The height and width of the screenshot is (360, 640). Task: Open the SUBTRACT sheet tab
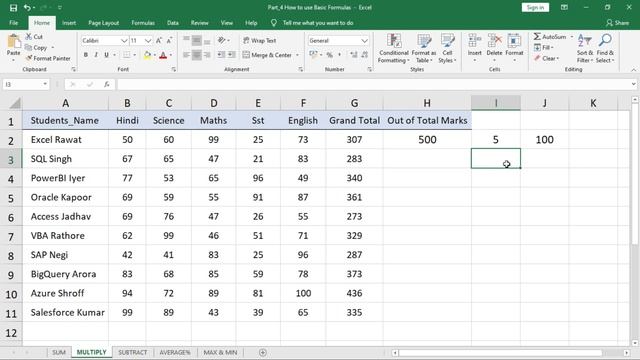pyautogui.click(x=132, y=352)
